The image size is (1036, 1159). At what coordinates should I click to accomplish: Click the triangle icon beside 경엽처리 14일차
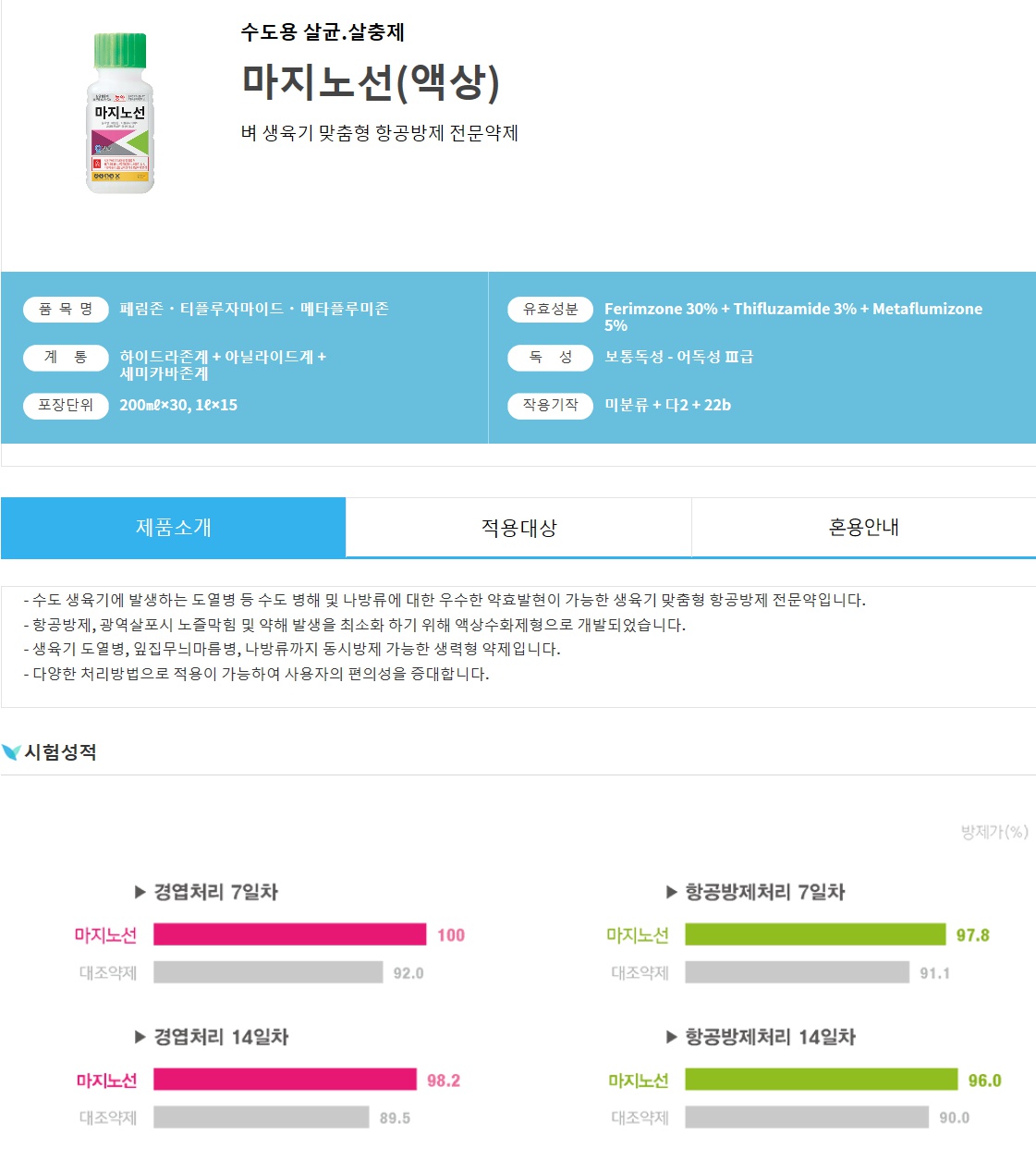pyautogui.click(x=140, y=1037)
